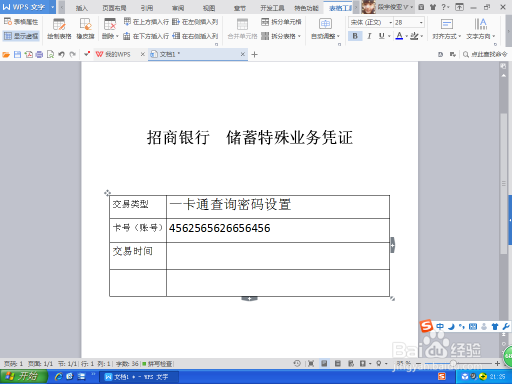The height and width of the screenshot is (384, 512).
Task: Click the zoom in plus button
Action: pos(497,363)
